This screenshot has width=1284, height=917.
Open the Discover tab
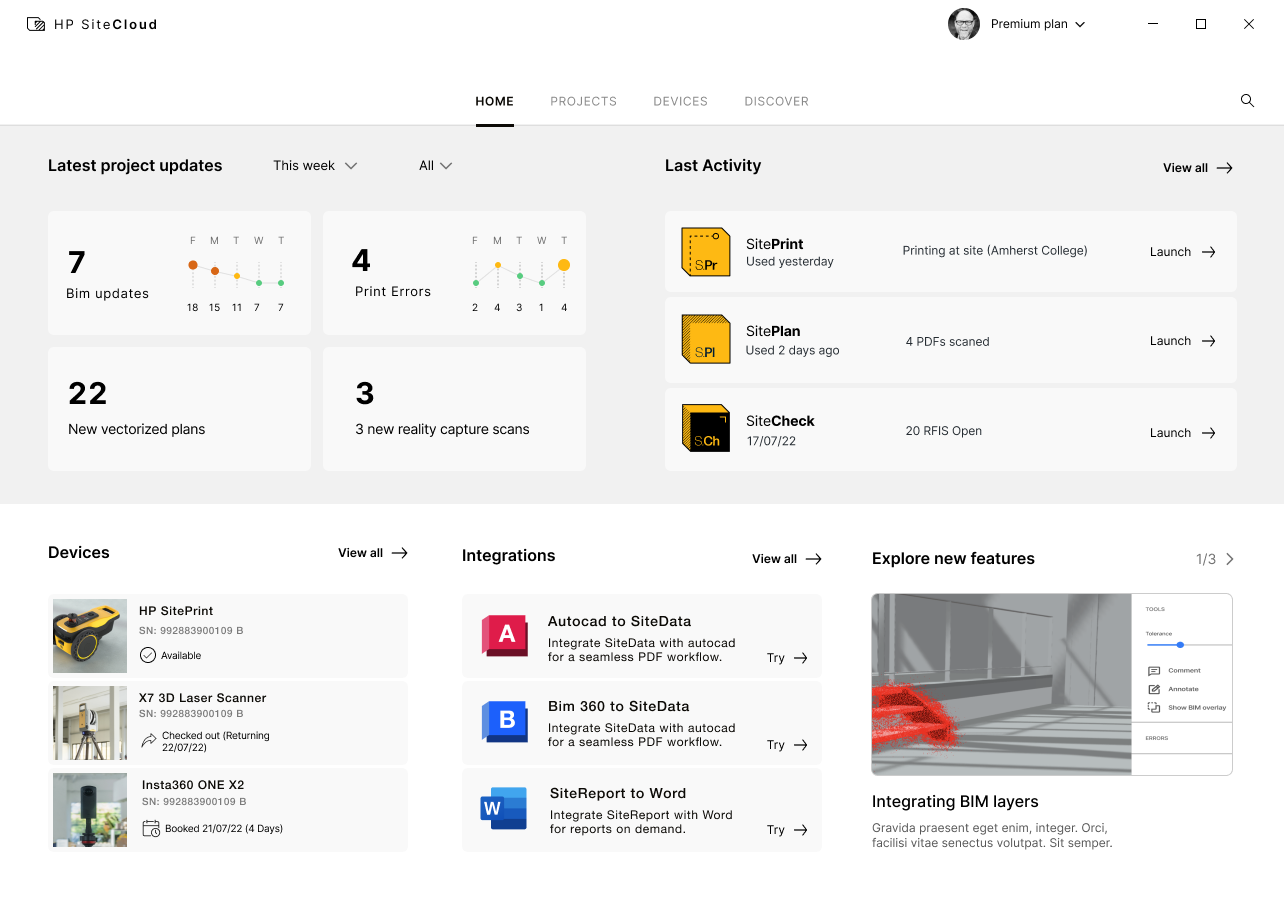click(776, 101)
